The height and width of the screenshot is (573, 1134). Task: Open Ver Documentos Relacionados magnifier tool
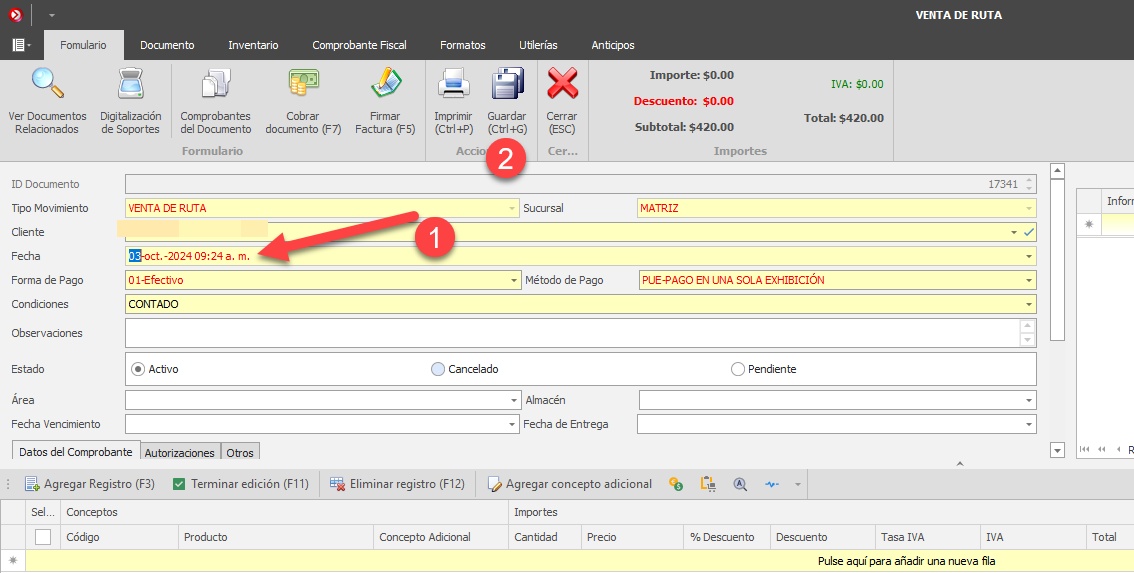pyautogui.click(x=47, y=101)
